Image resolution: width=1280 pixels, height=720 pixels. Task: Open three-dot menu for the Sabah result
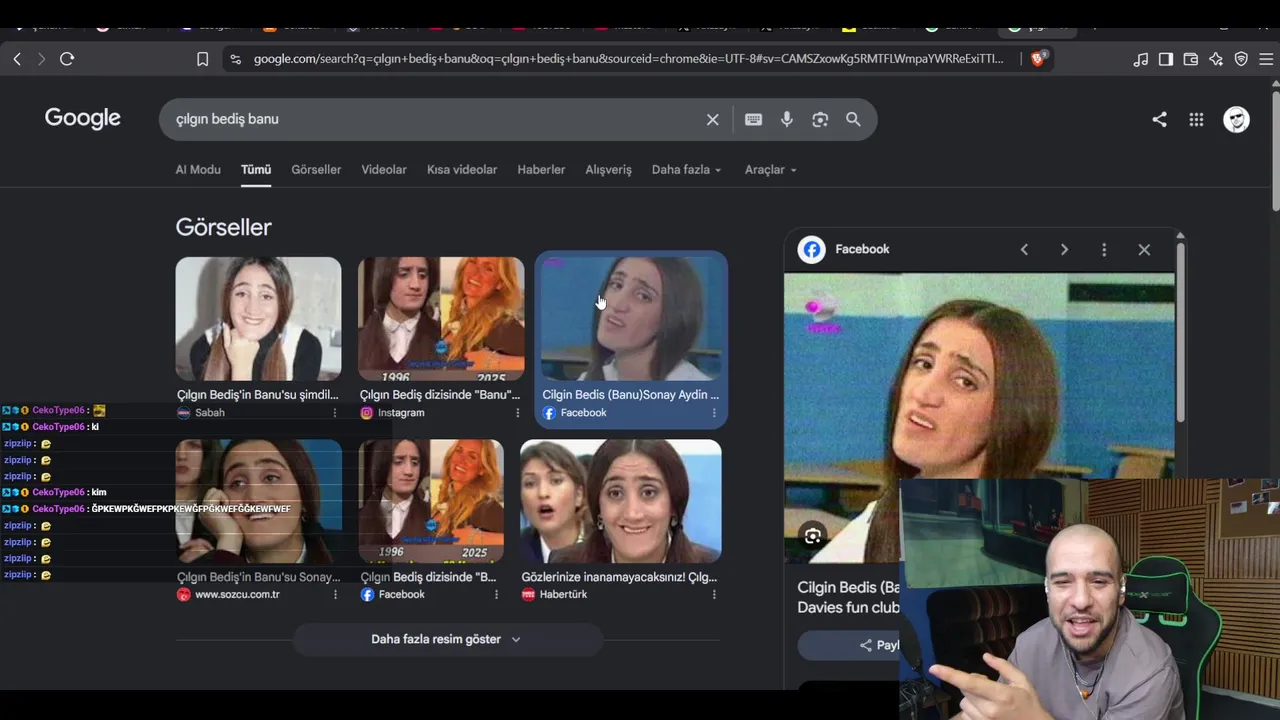(335, 413)
